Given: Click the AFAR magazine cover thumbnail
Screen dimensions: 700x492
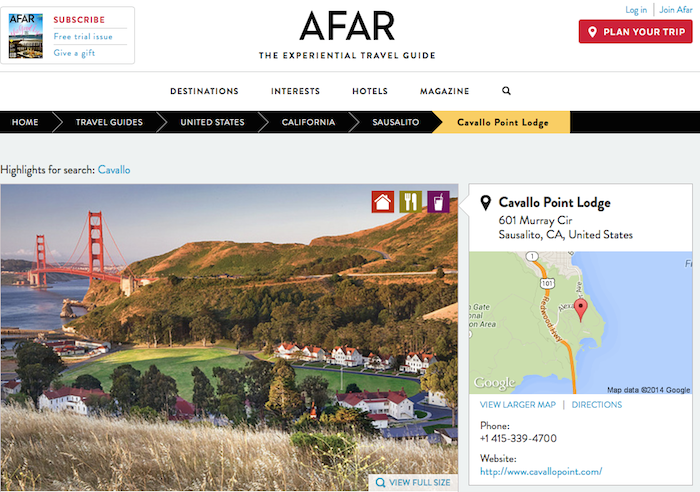Looking at the screenshot, I should (26, 36).
